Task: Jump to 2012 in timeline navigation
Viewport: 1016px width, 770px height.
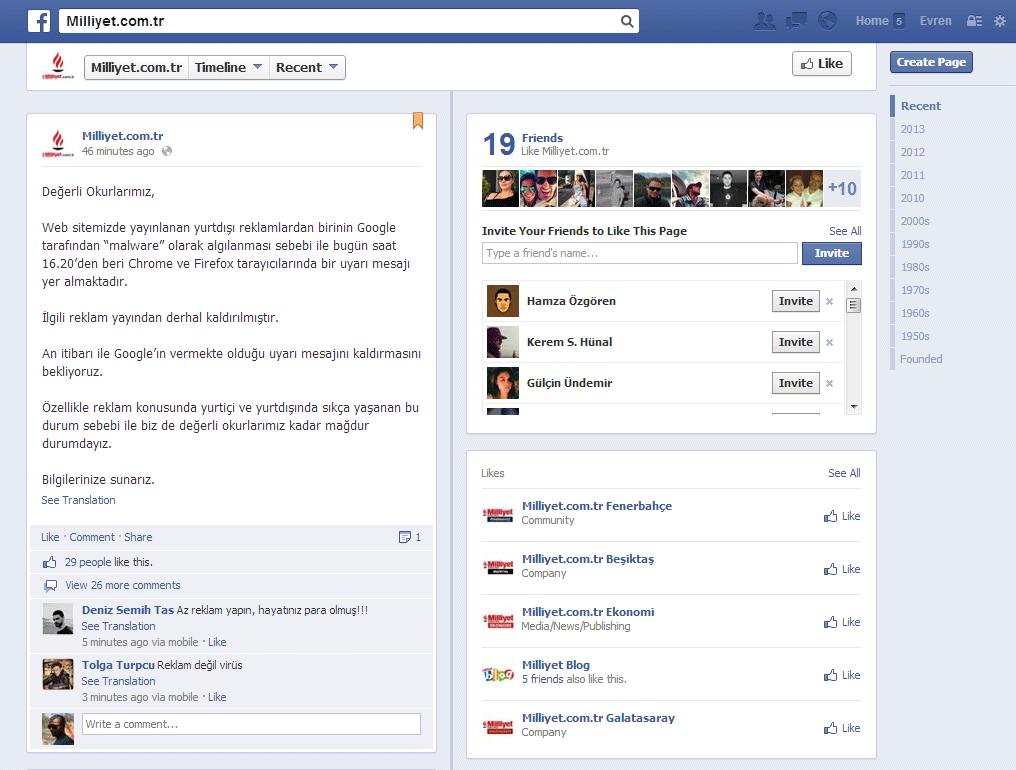Action: (912, 152)
